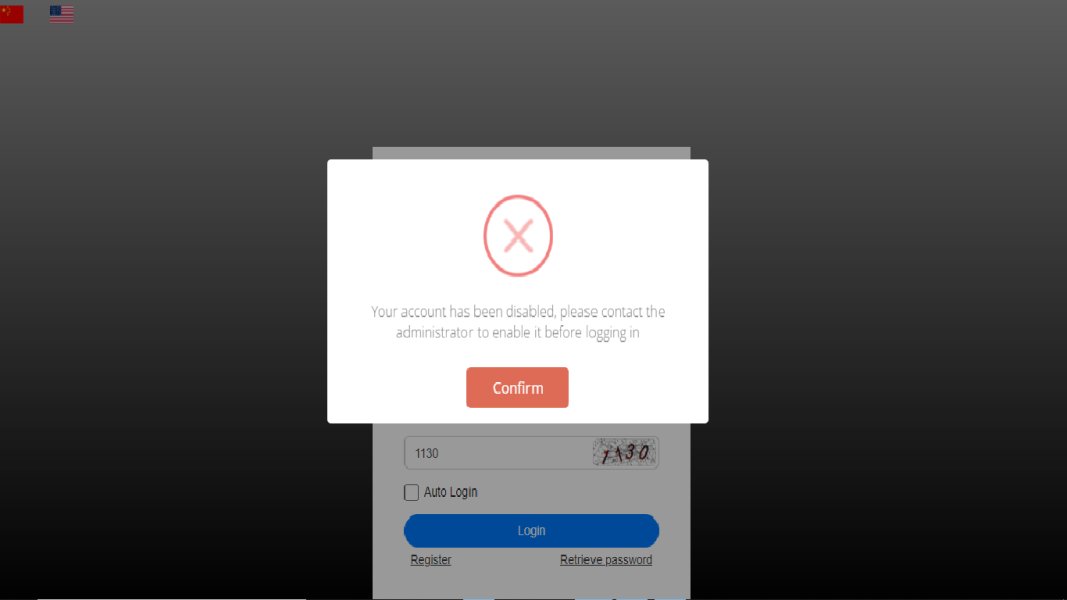
Task: Click the account disabled message text
Action: coord(518,322)
